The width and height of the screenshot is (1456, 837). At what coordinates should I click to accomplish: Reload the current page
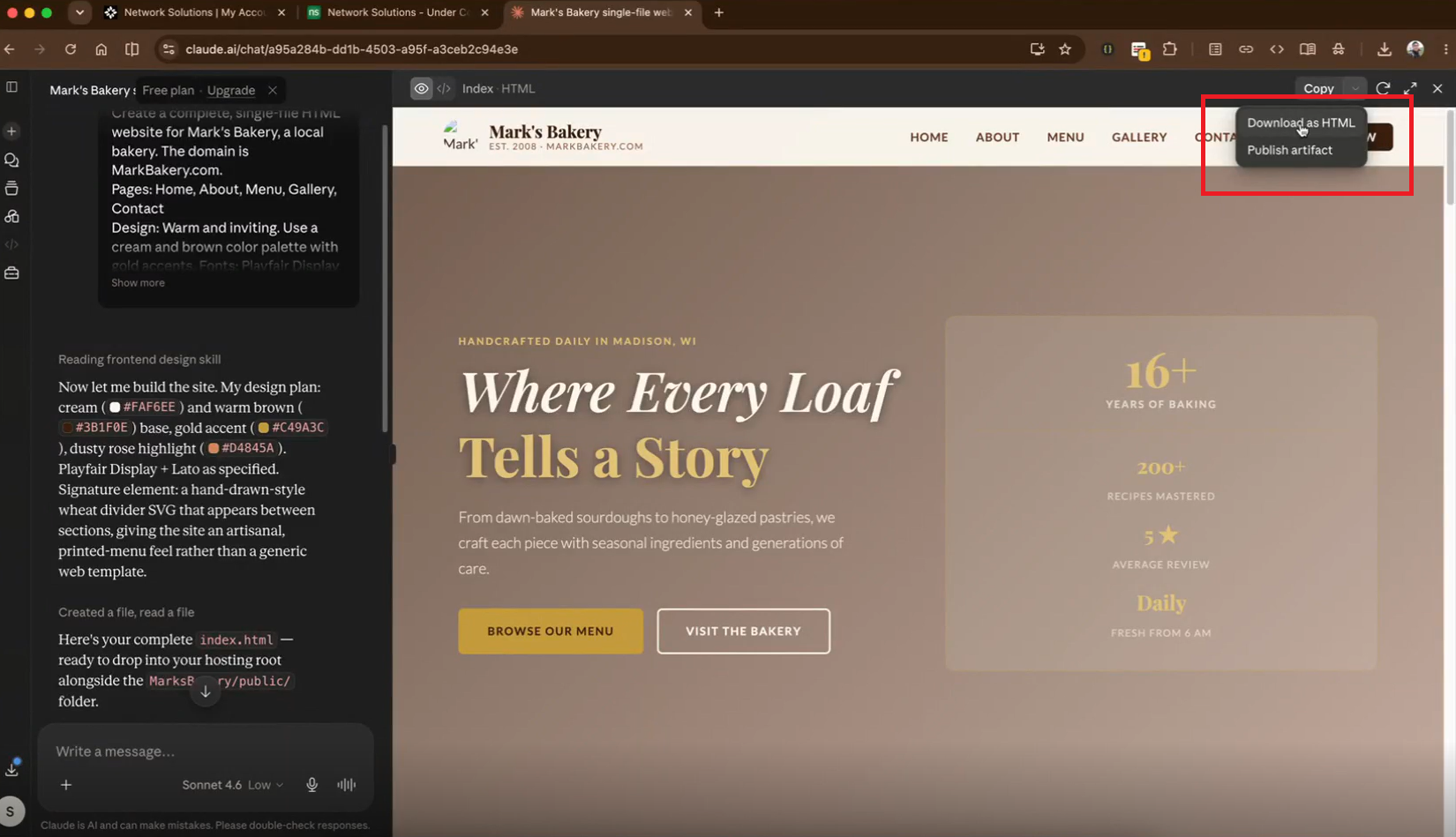(71, 49)
